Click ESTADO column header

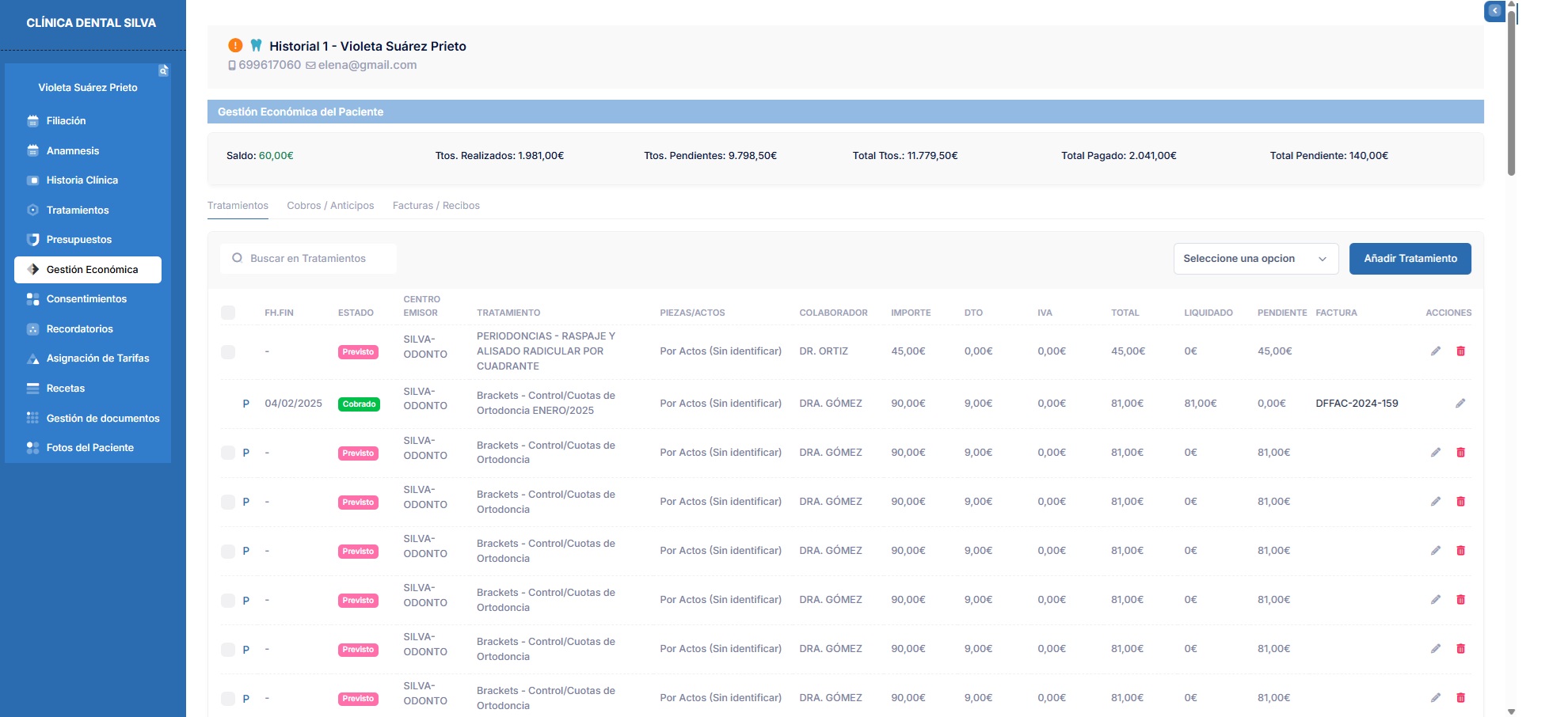coord(356,313)
